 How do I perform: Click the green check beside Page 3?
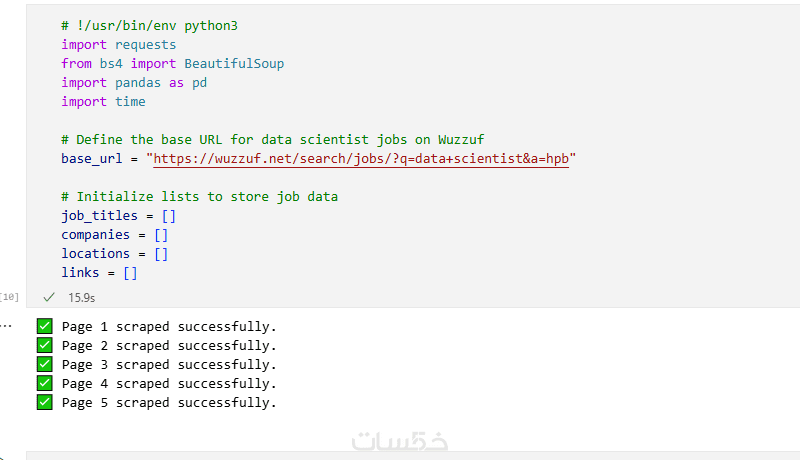coord(44,364)
